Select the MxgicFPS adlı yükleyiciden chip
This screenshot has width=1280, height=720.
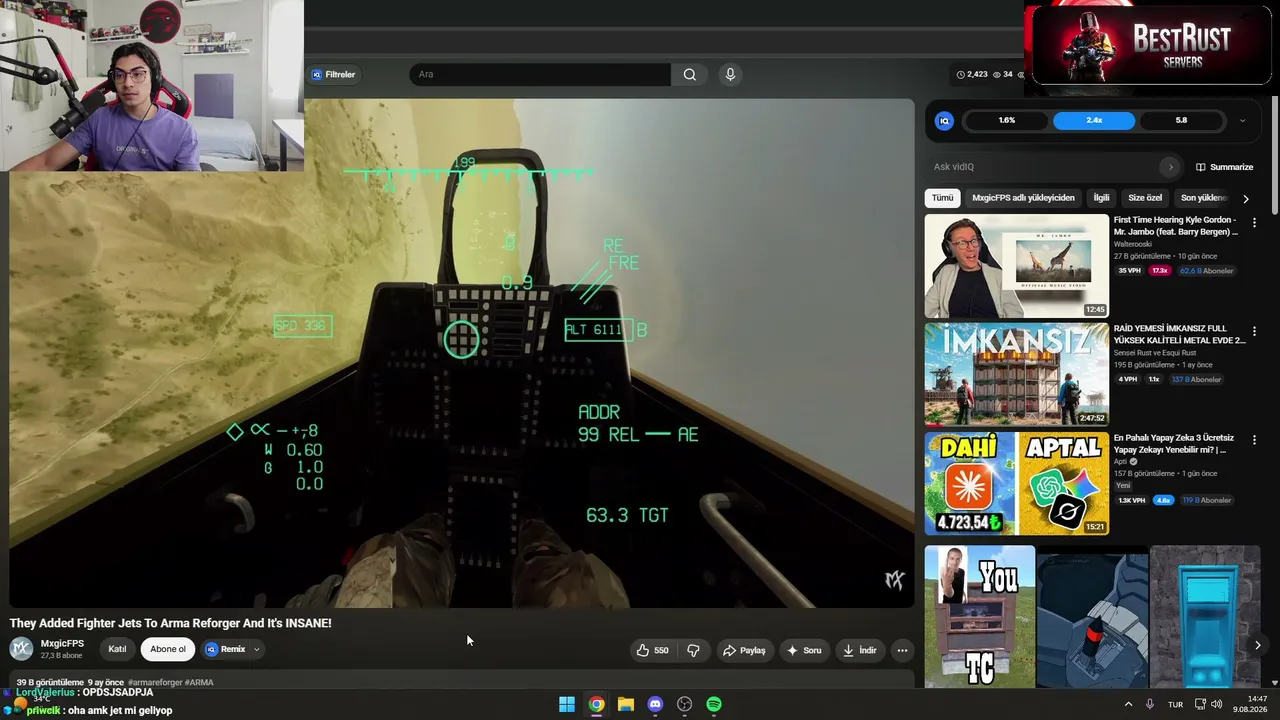coord(1023,198)
